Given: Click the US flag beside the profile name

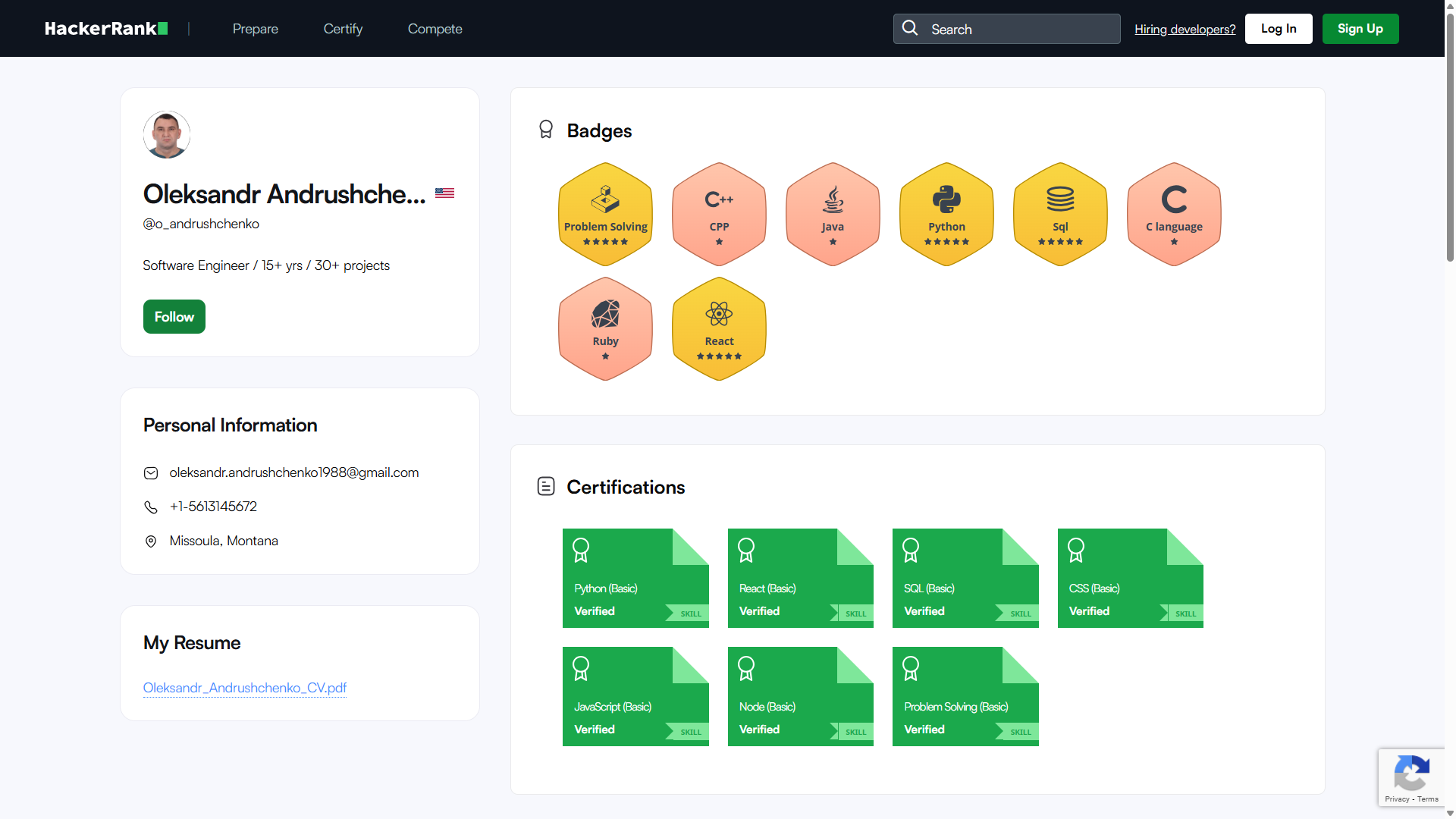Looking at the screenshot, I should coord(444,193).
